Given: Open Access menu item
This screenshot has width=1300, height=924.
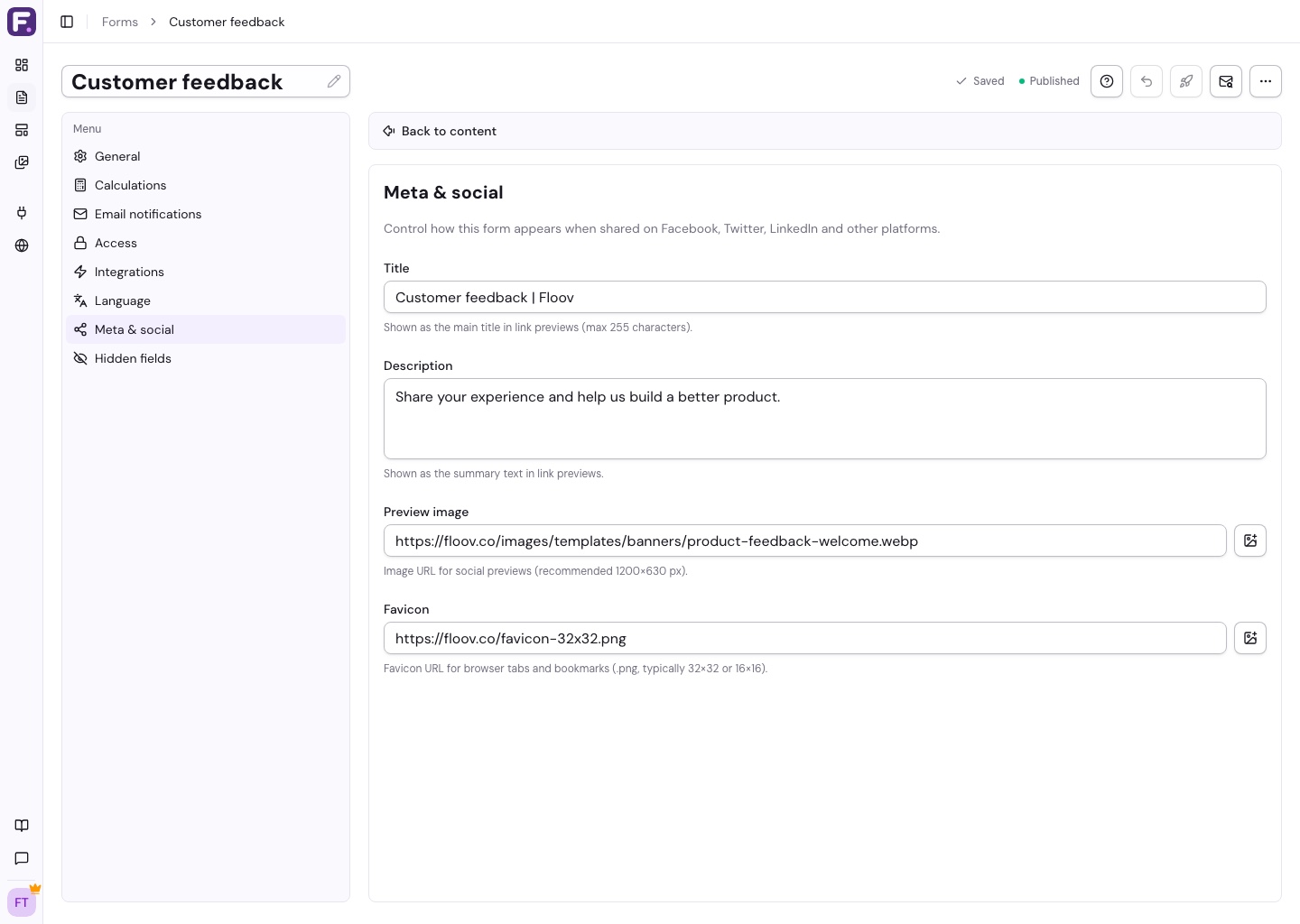Looking at the screenshot, I should tap(206, 243).
